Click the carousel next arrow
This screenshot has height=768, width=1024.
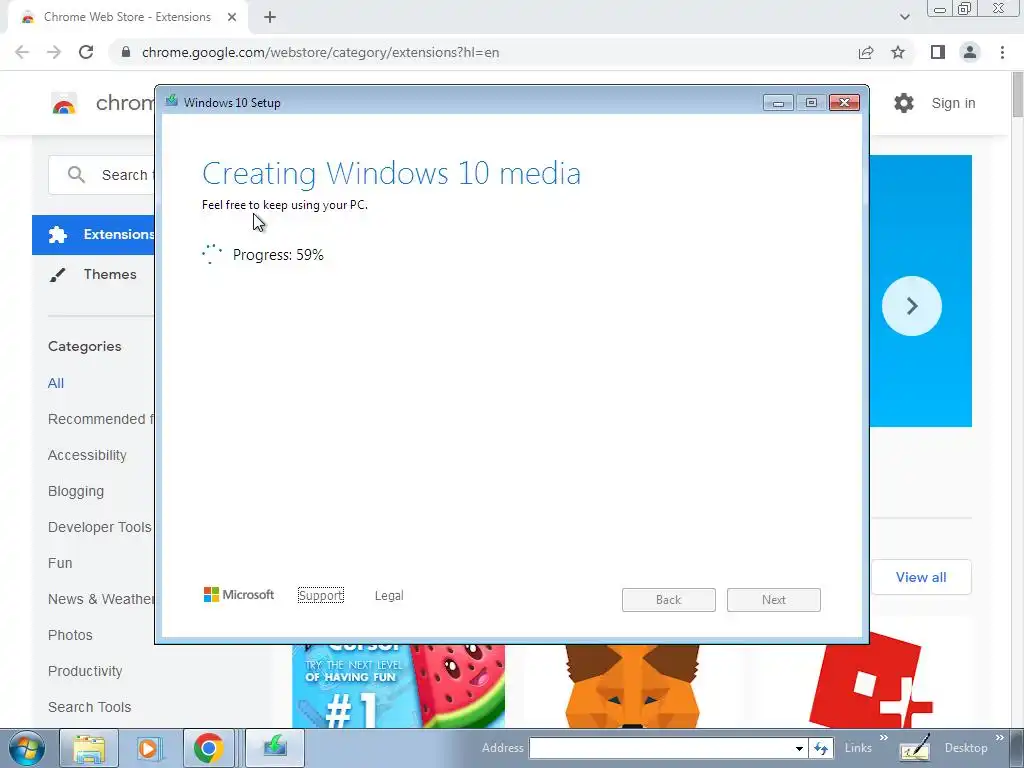(912, 306)
